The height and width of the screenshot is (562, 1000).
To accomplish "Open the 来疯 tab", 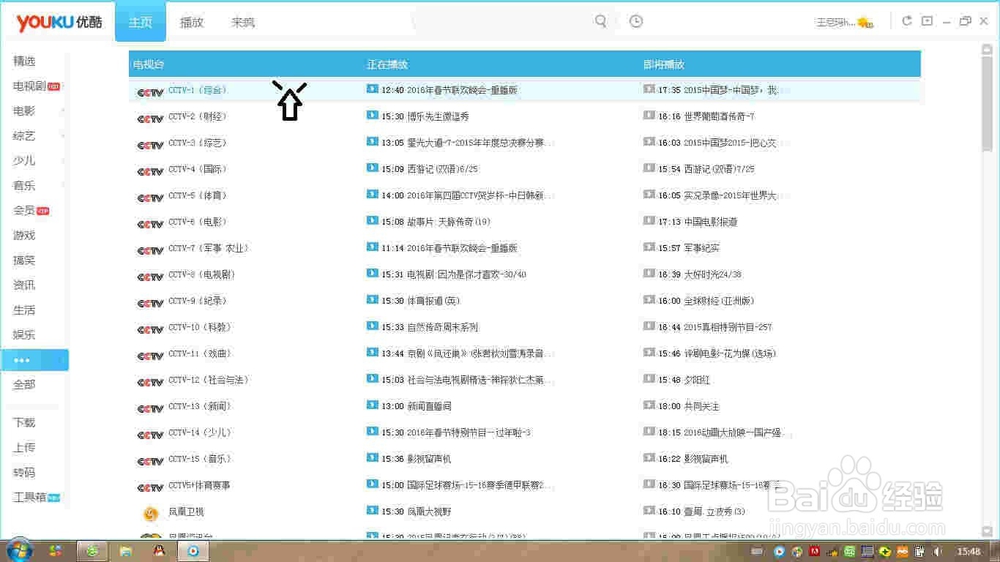I will [x=242, y=22].
